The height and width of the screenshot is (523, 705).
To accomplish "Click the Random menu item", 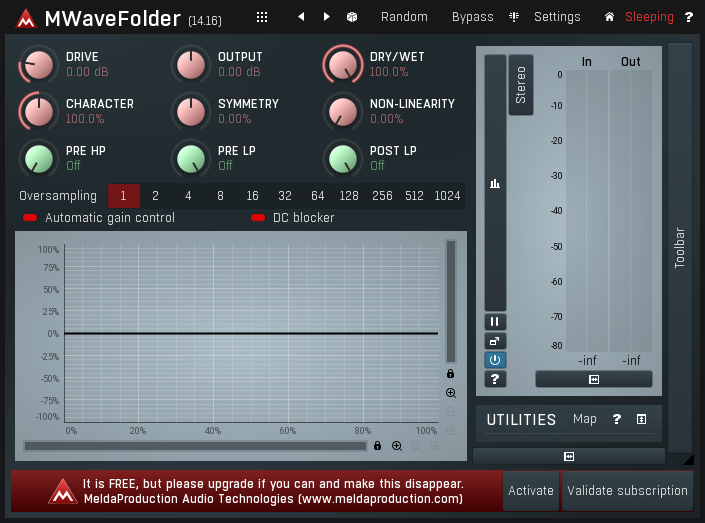I will pos(404,17).
